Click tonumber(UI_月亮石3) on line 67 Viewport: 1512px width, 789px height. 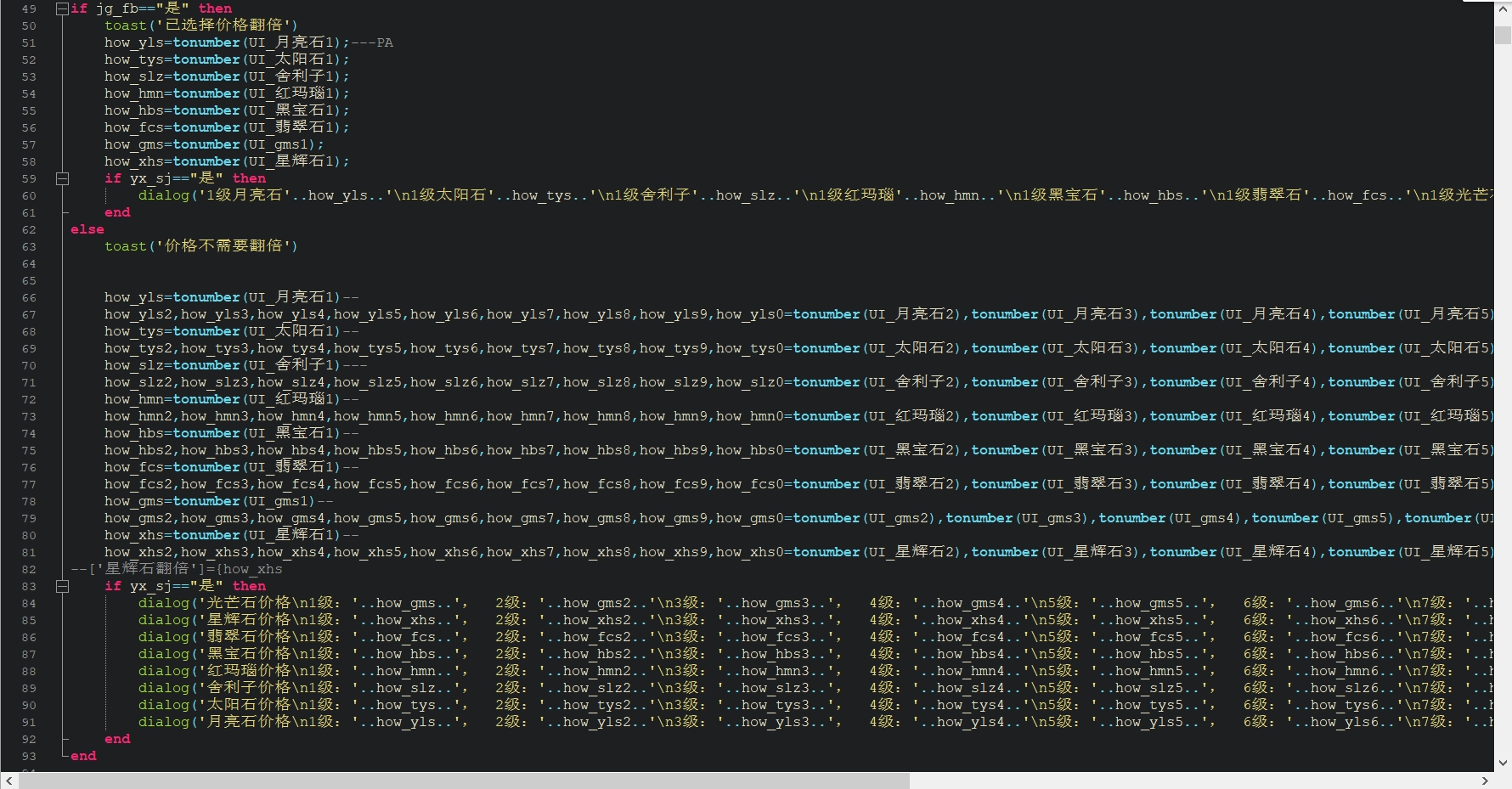click(x=1056, y=314)
